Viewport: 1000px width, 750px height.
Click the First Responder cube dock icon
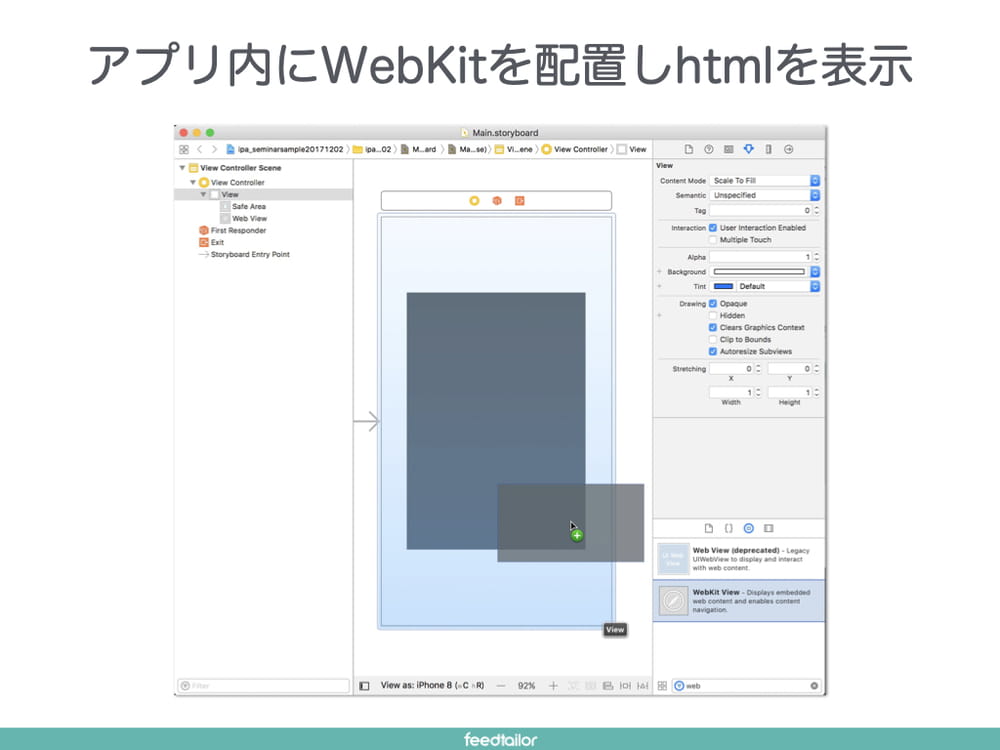tap(497, 201)
